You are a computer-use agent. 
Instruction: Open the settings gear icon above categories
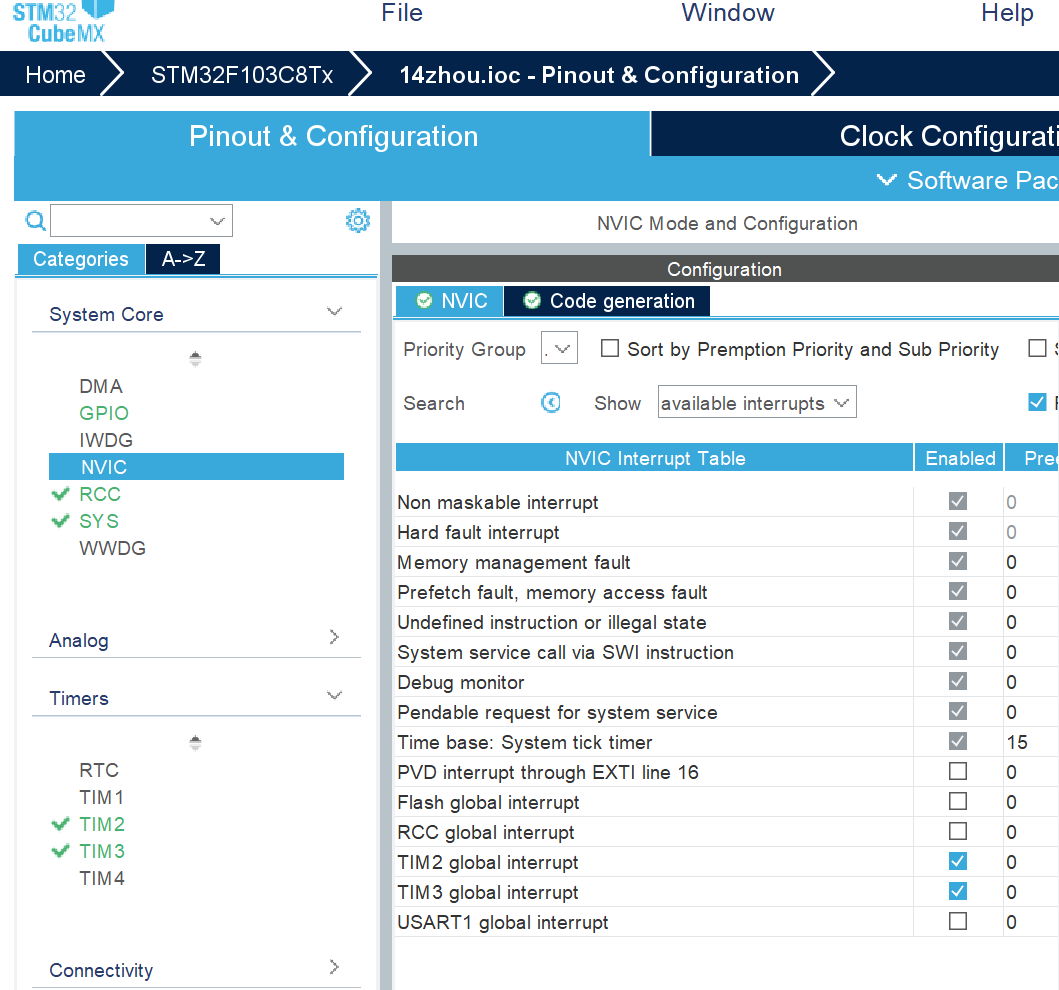tap(358, 220)
